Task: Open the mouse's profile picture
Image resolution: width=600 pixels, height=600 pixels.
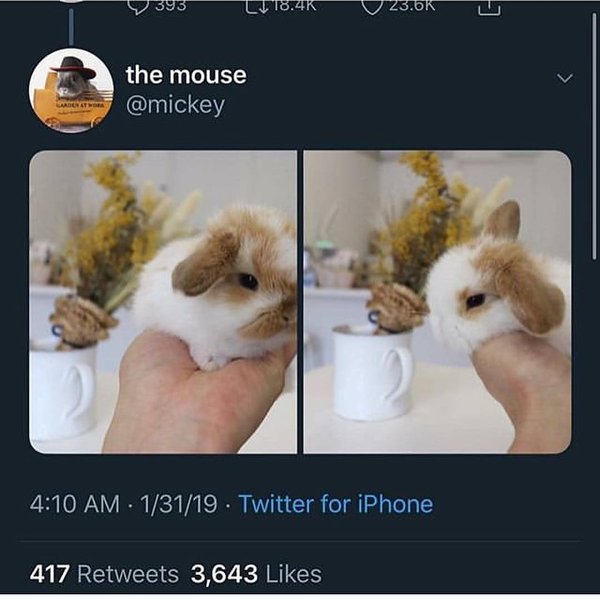Action: tap(71, 90)
